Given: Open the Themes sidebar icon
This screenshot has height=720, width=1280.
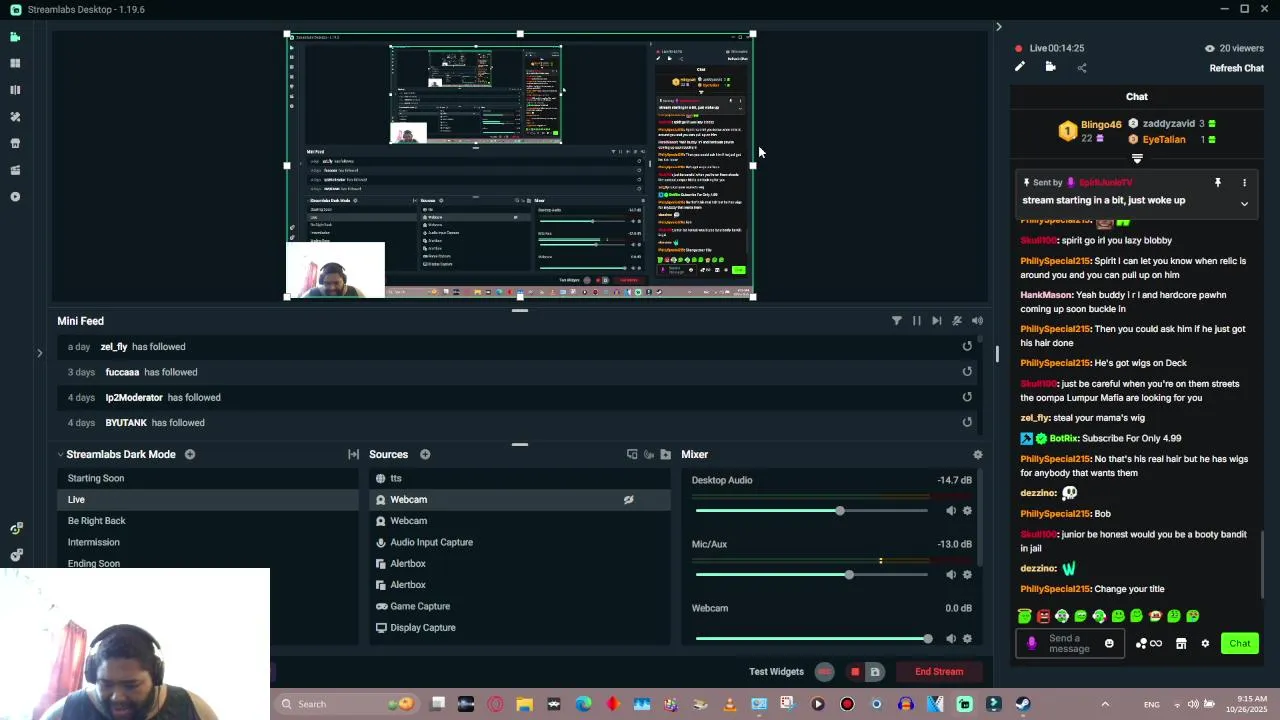Looking at the screenshot, I should (x=15, y=117).
